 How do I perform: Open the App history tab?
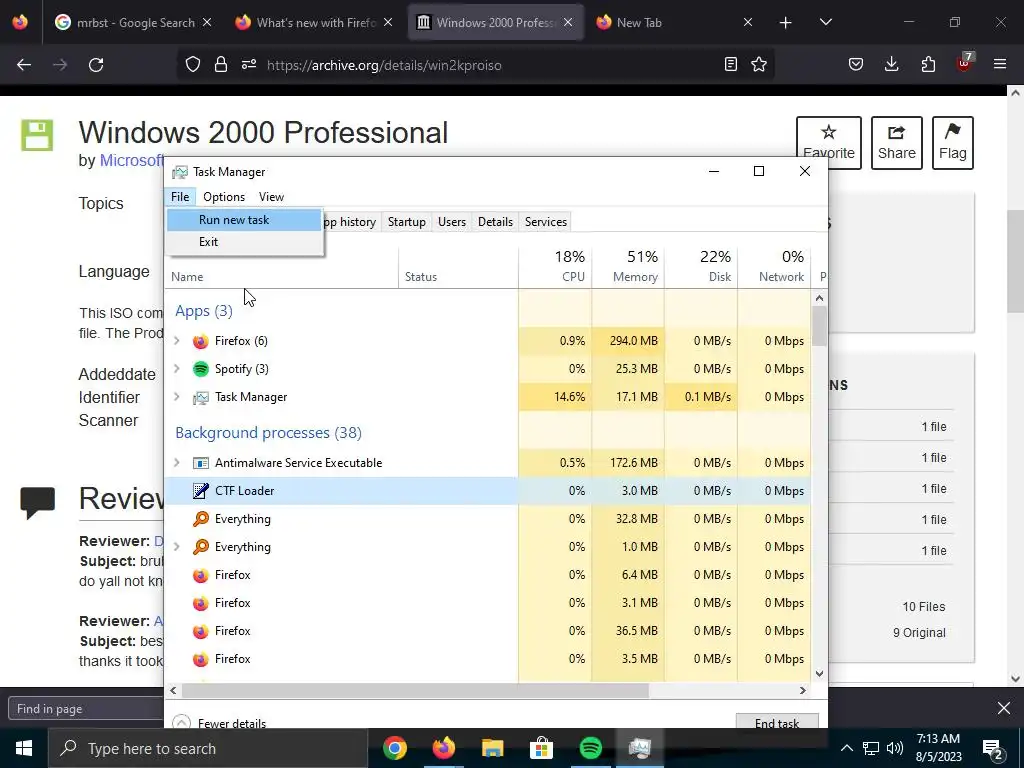351,222
